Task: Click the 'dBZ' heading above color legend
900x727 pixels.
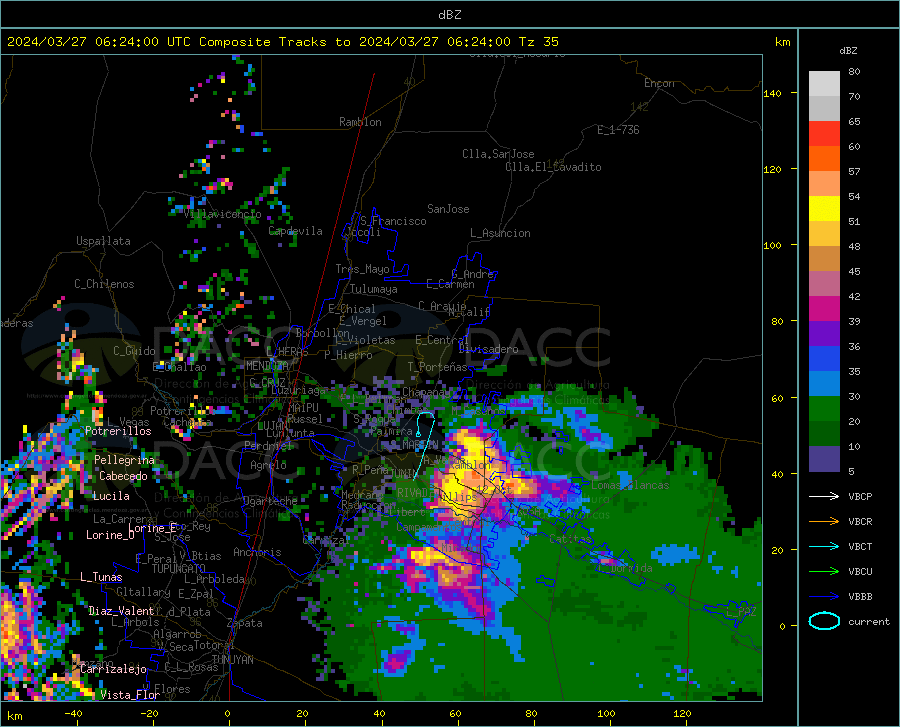Action: 848,50
